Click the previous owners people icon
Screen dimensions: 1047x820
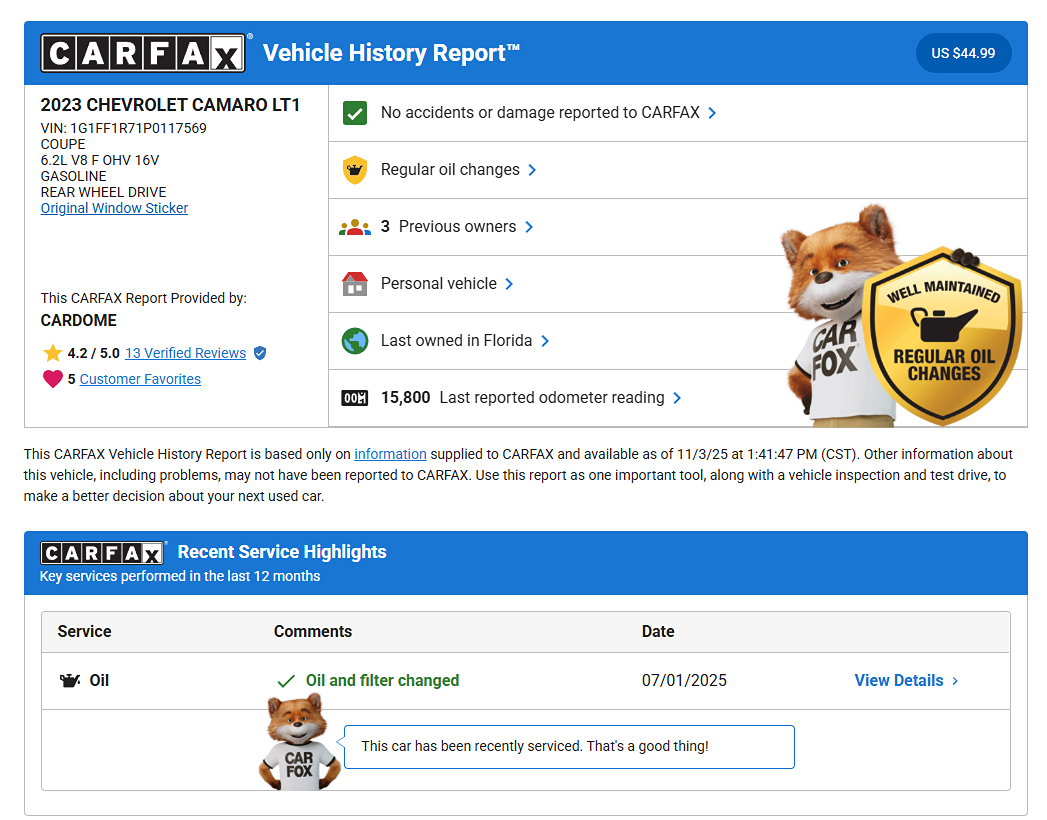tap(354, 227)
